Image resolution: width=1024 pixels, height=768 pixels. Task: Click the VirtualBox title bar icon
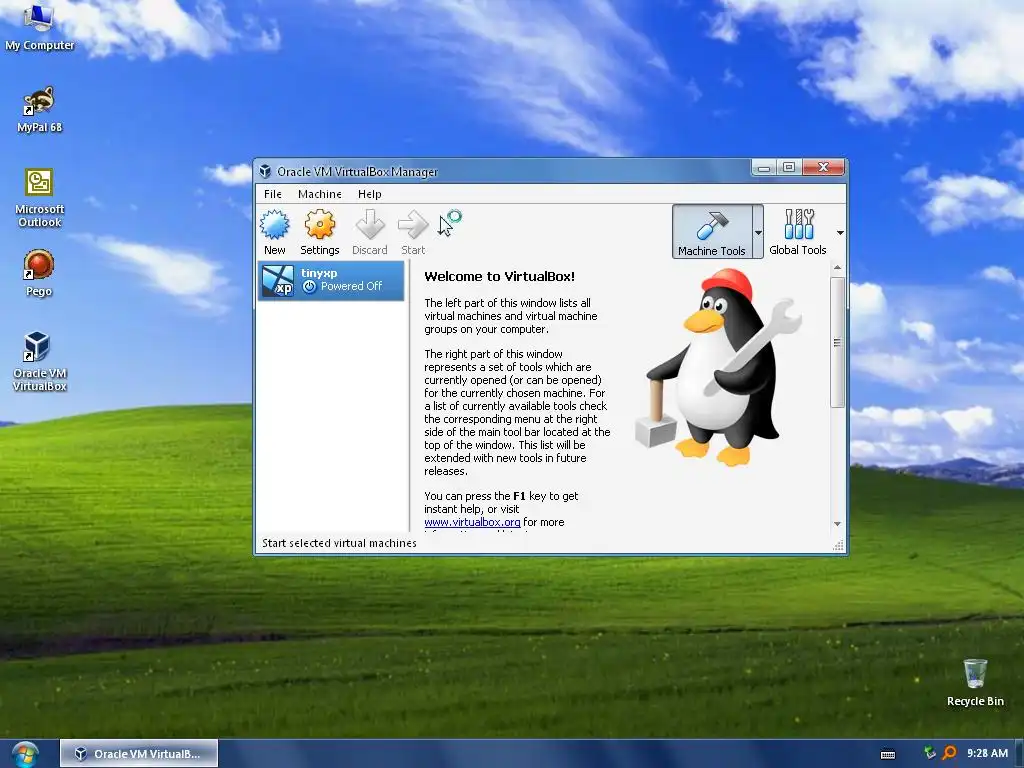(265, 171)
